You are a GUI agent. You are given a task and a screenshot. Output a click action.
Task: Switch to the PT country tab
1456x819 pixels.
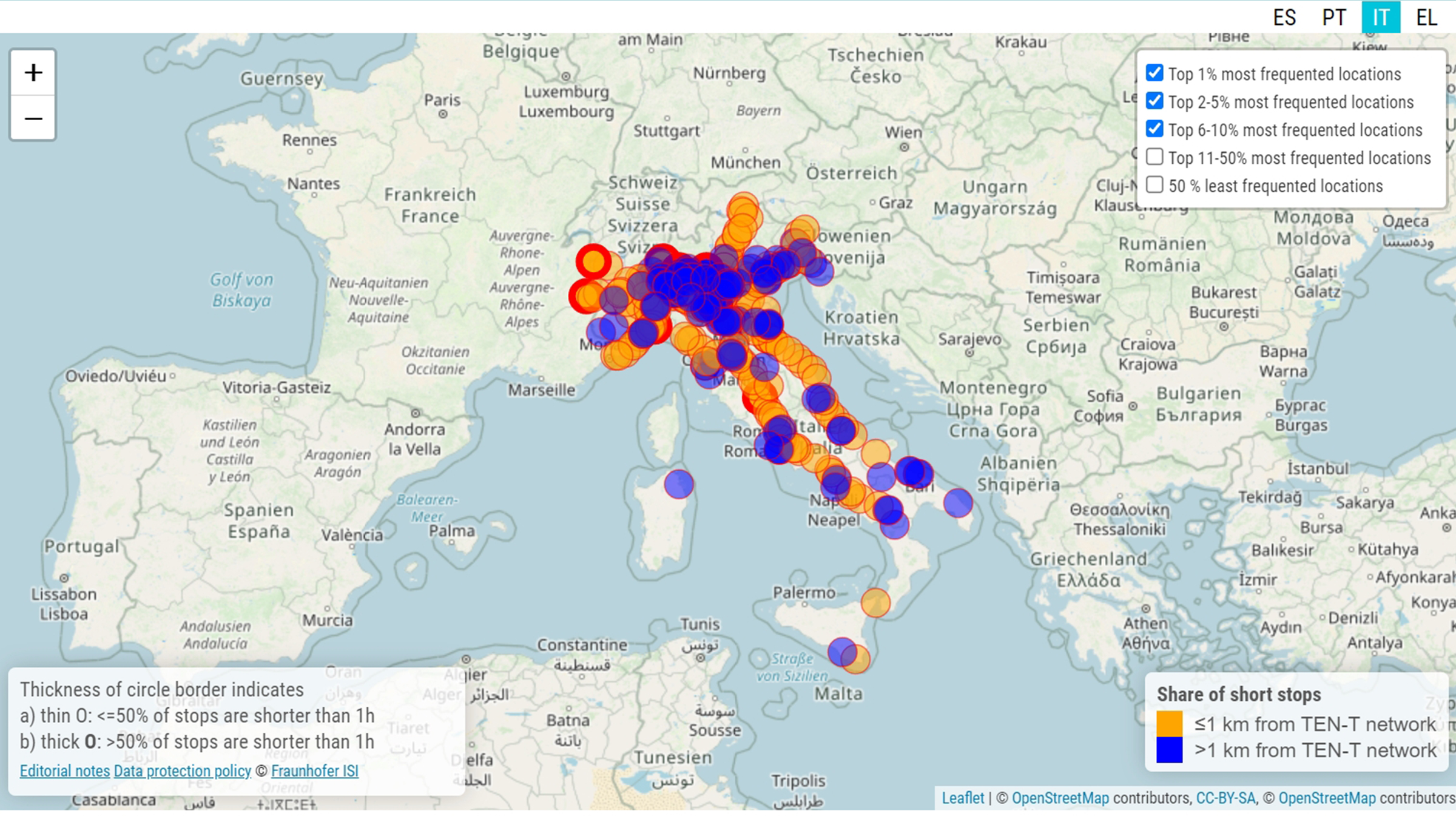1334,17
